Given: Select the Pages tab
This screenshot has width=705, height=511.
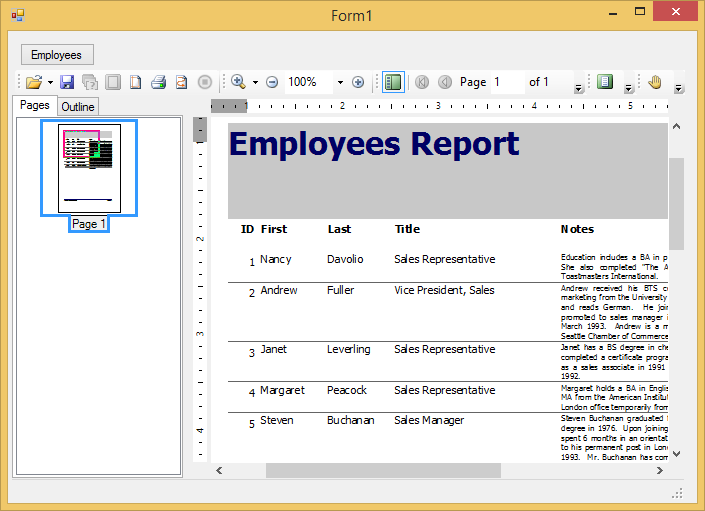Looking at the screenshot, I should click(35, 105).
